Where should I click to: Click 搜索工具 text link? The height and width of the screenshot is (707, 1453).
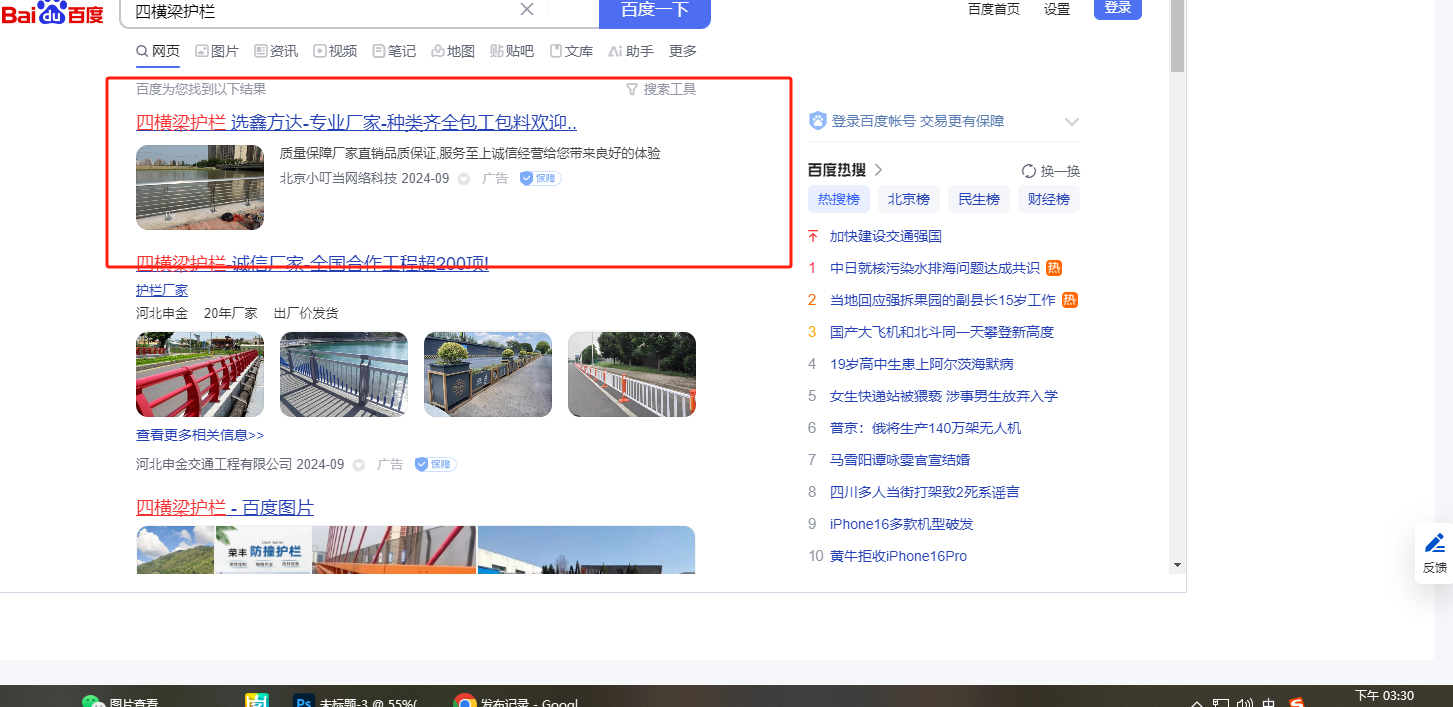[670, 89]
